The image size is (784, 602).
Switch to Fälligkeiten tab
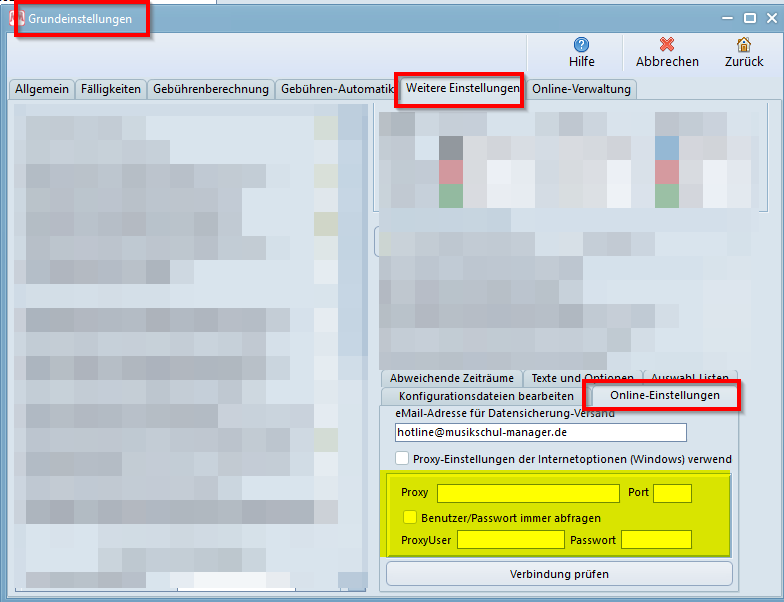point(111,89)
